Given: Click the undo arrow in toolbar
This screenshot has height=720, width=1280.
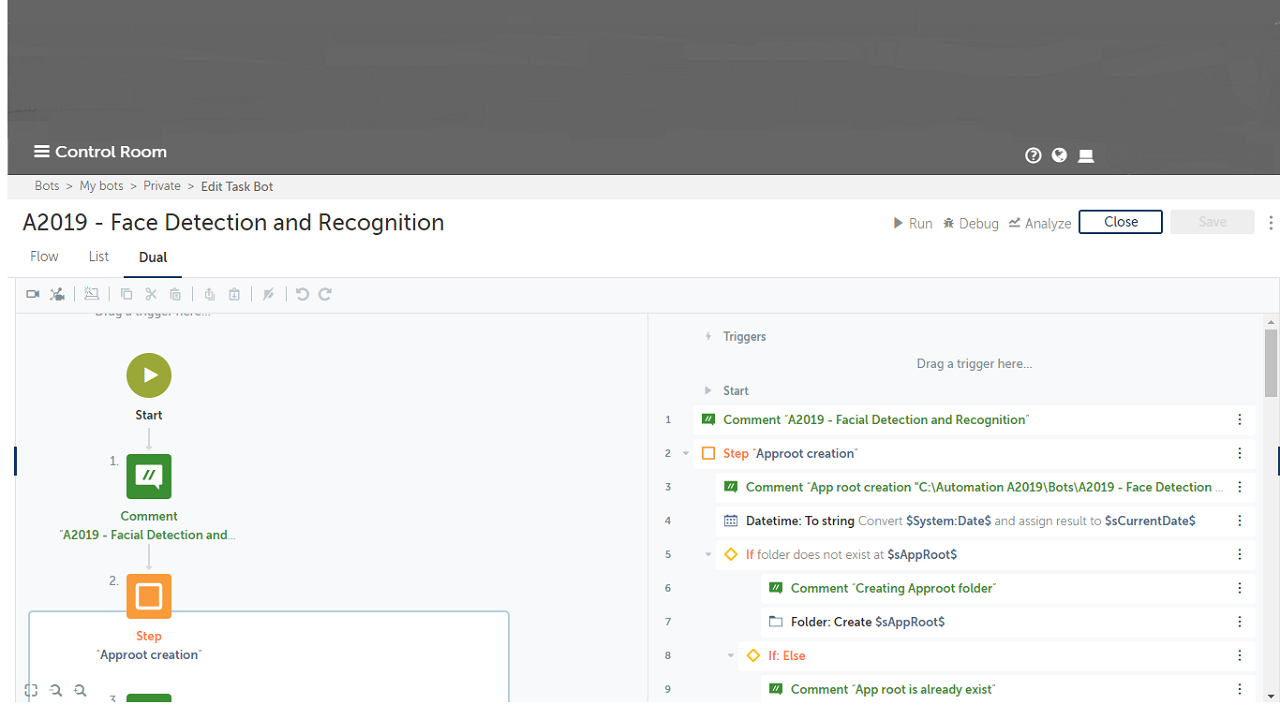Looking at the screenshot, I should coord(301,294).
